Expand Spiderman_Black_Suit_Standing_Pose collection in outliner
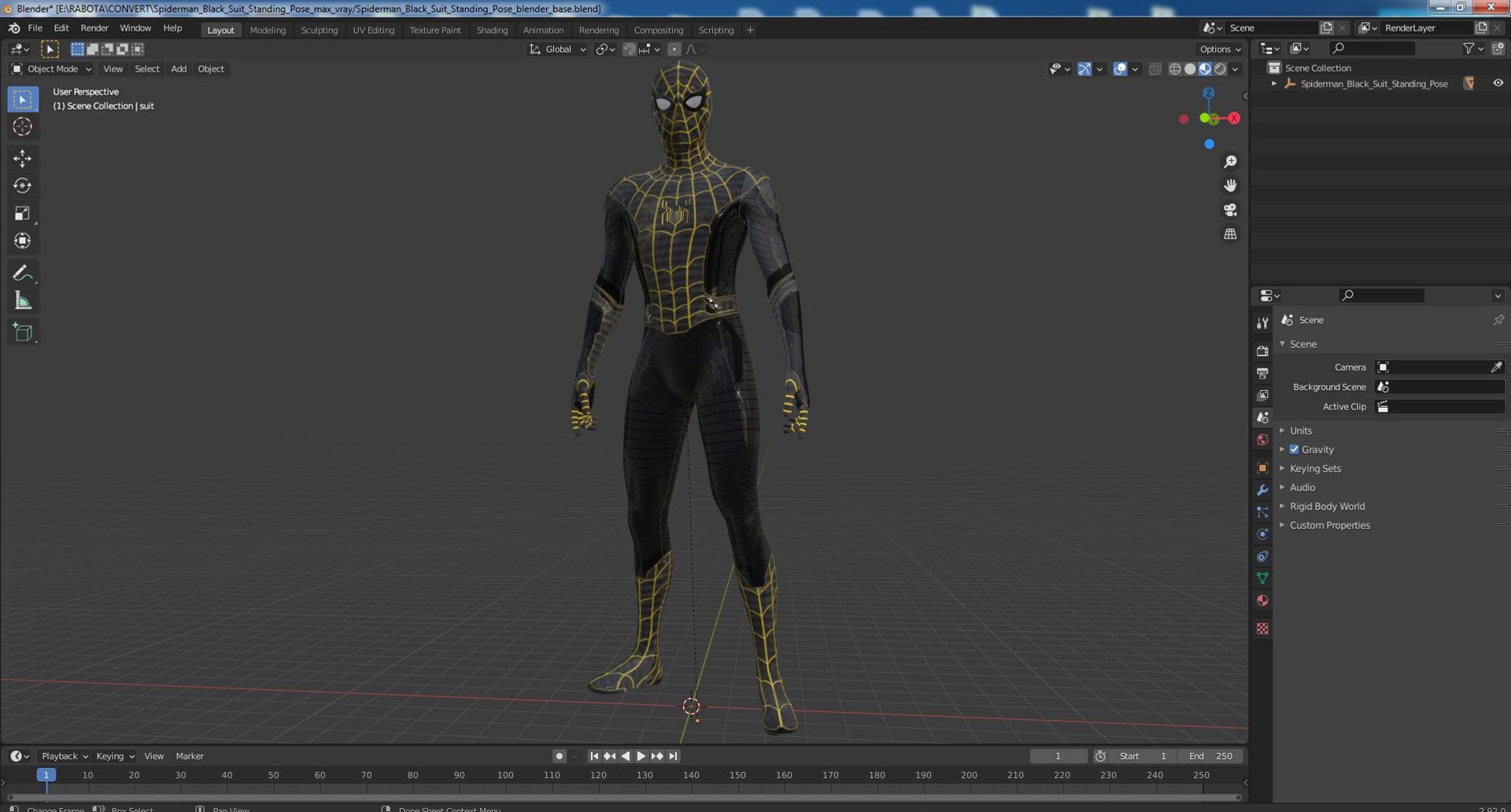This screenshot has width=1511, height=812. 1274,83
